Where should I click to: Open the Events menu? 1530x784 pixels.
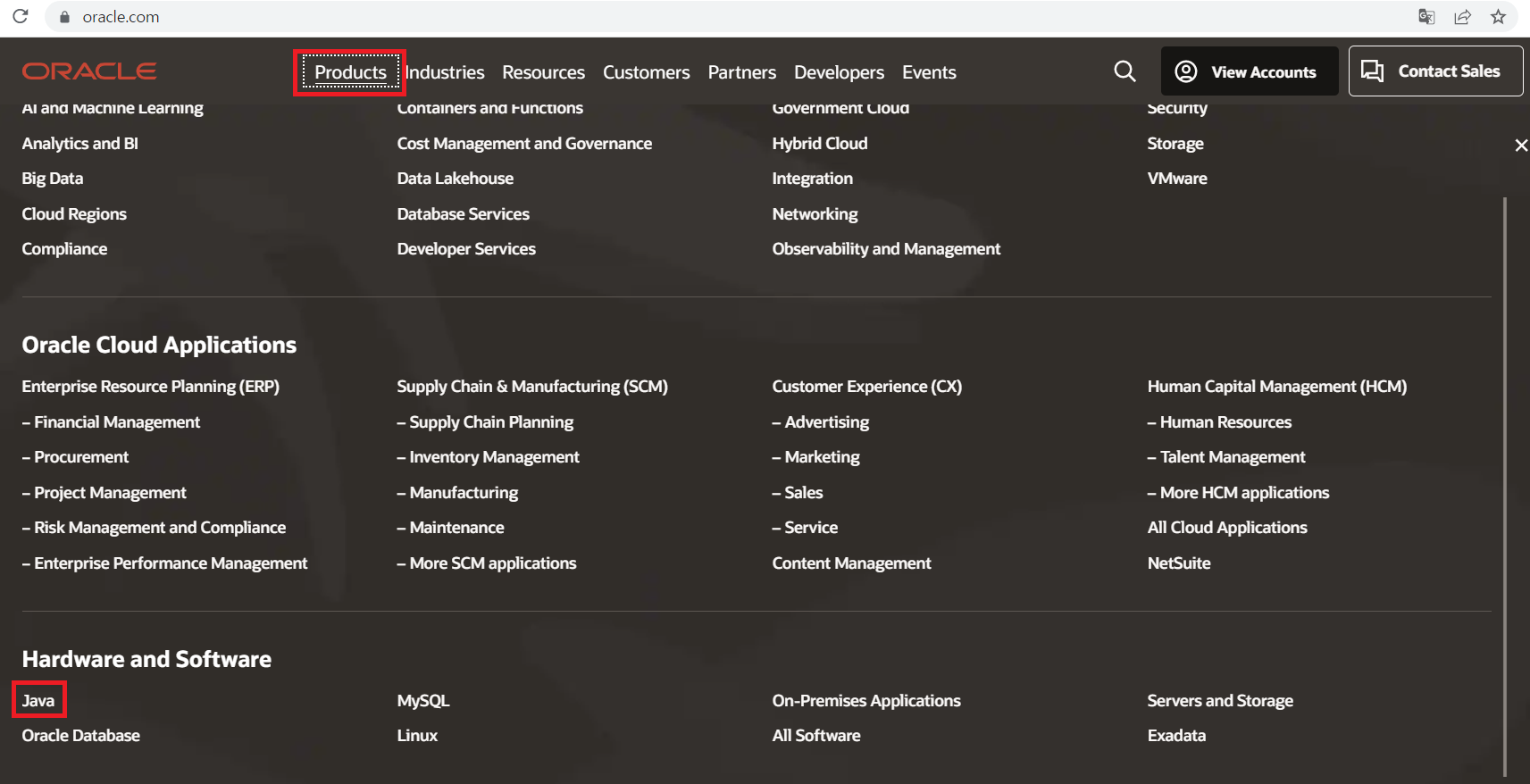click(929, 72)
